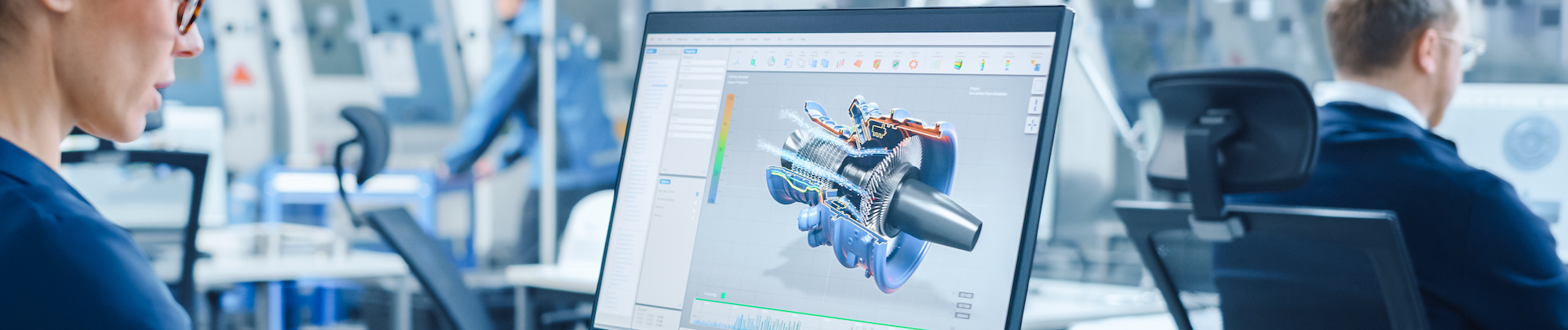The height and width of the screenshot is (330, 1568).
Task: Click the top small button right of the chart
Action: [965, 295]
